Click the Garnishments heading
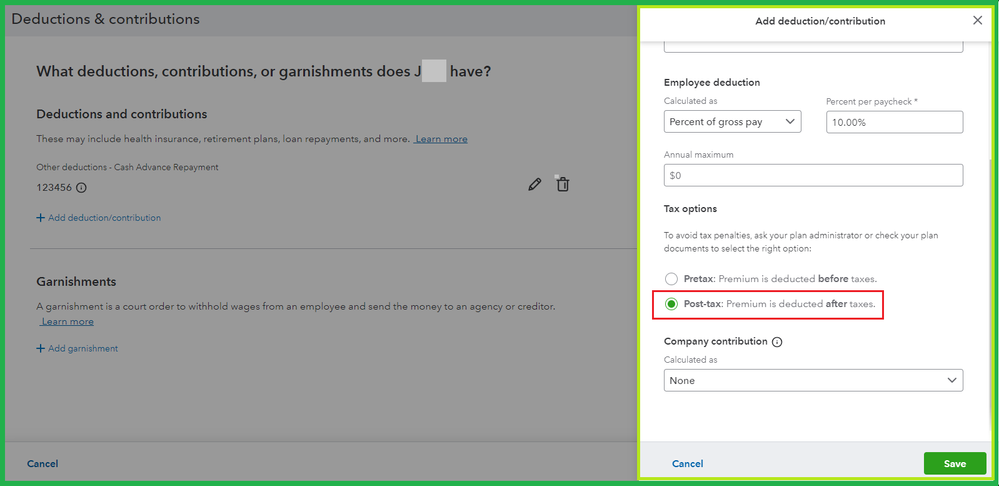The width and height of the screenshot is (999, 486). pos(76,281)
